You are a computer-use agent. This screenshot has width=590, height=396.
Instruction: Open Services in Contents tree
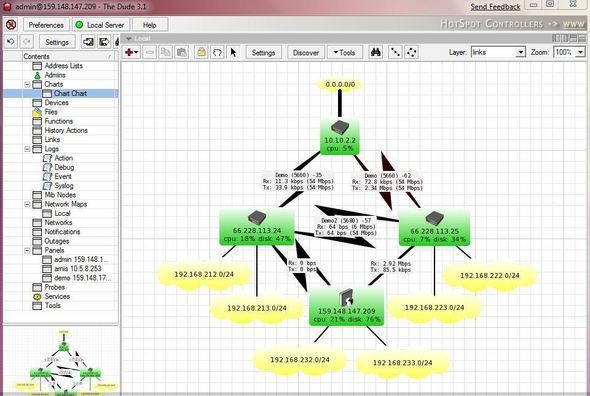[57, 296]
